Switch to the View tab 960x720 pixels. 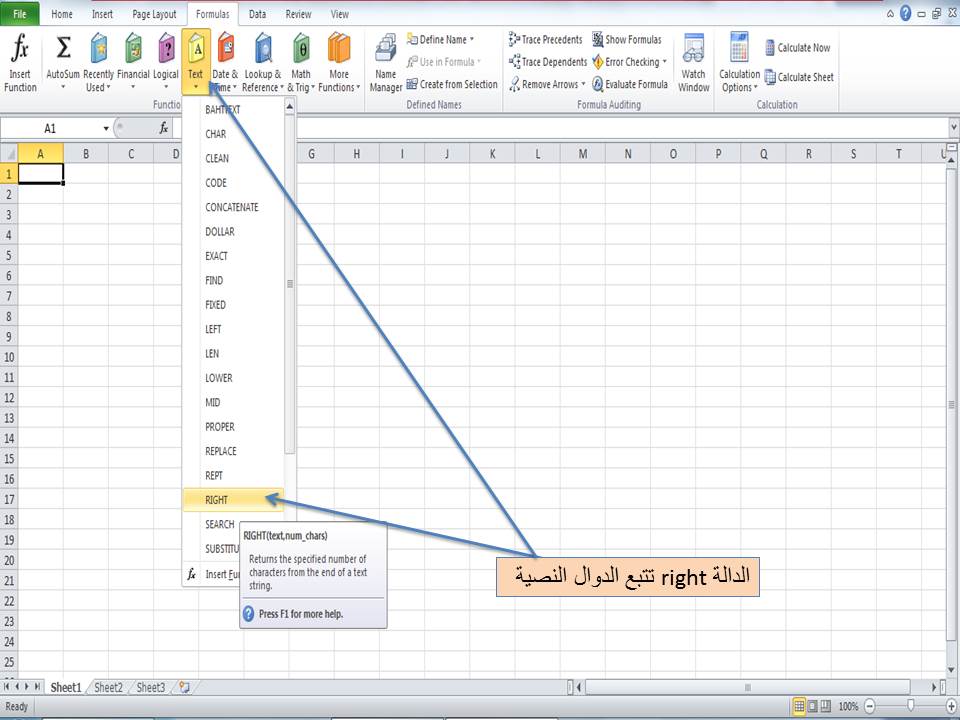pos(340,13)
